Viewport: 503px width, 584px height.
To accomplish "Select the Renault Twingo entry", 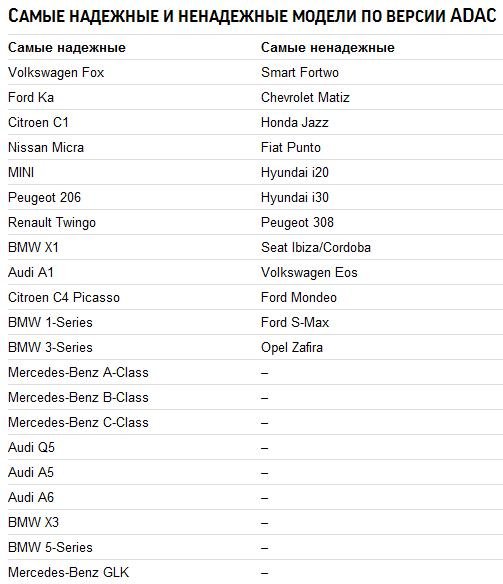I will coord(52,223).
